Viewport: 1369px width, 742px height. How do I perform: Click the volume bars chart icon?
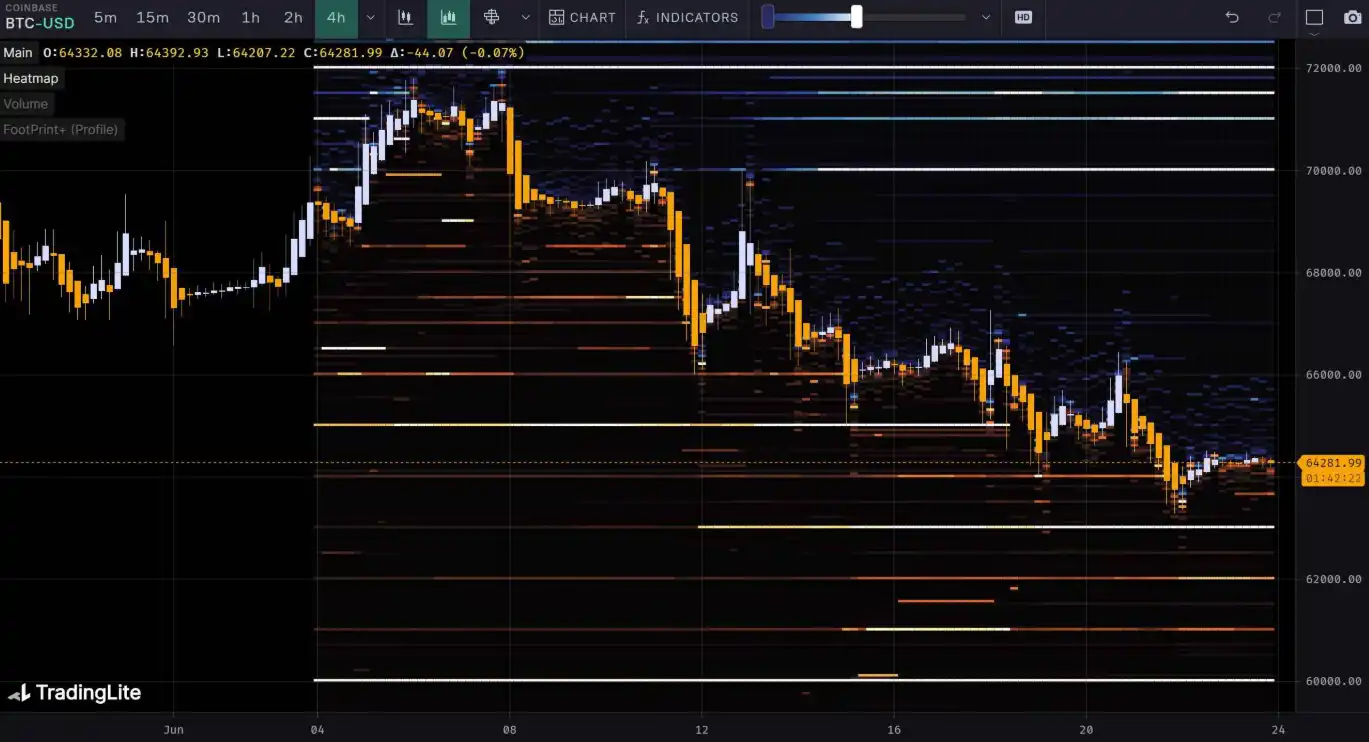(448, 17)
